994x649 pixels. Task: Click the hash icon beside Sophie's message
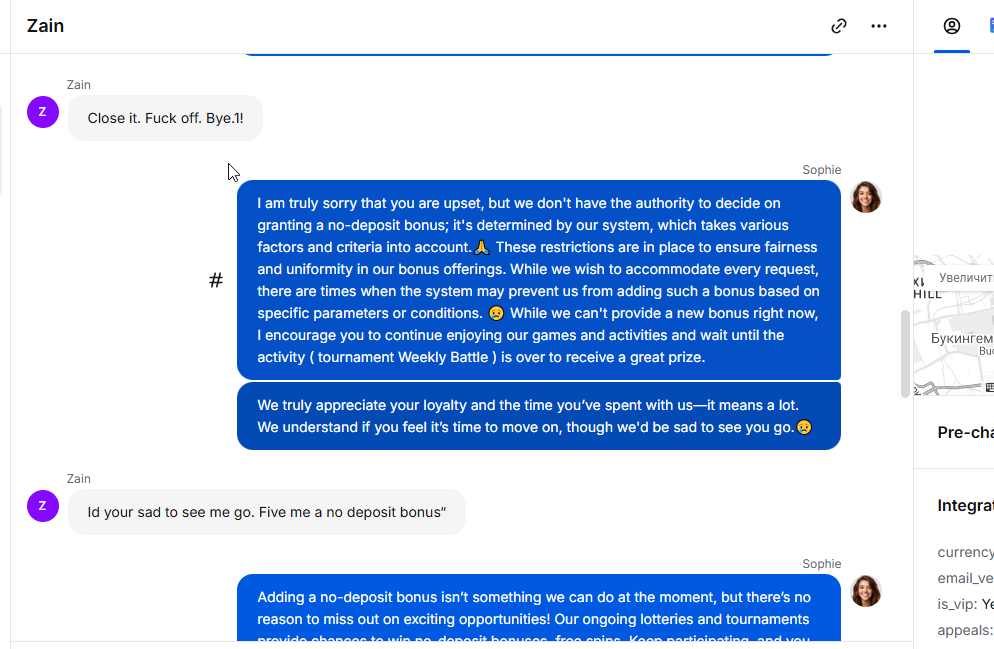[216, 281]
